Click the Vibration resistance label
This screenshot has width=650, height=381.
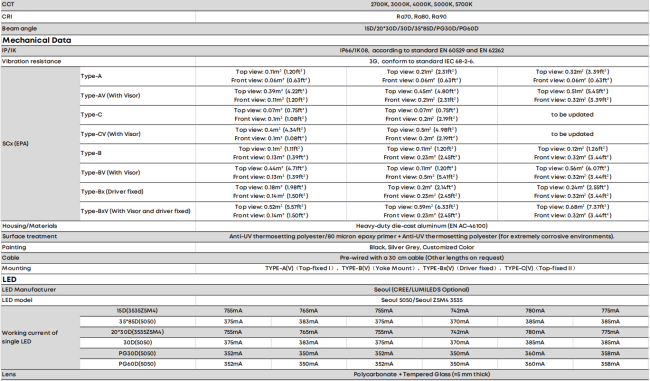coord(32,61)
